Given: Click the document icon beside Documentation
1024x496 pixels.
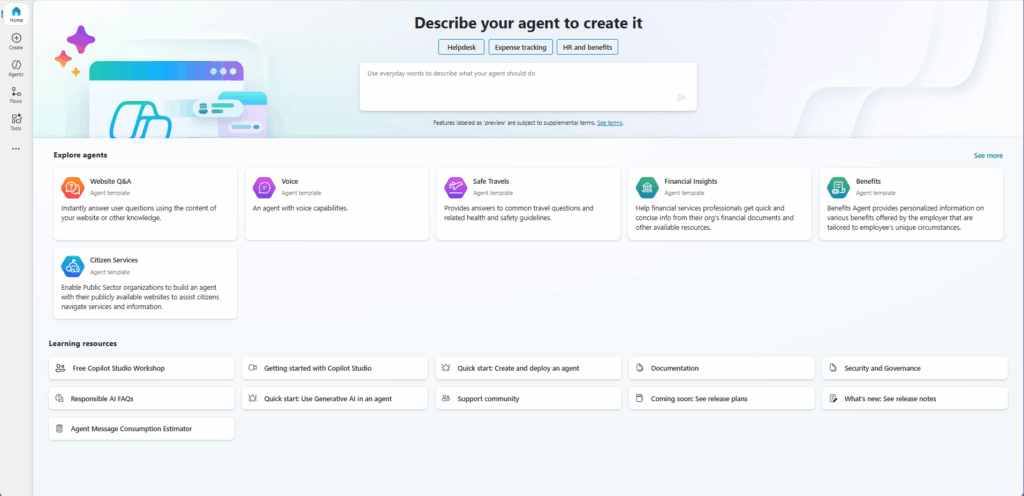Looking at the screenshot, I should tap(639, 368).
